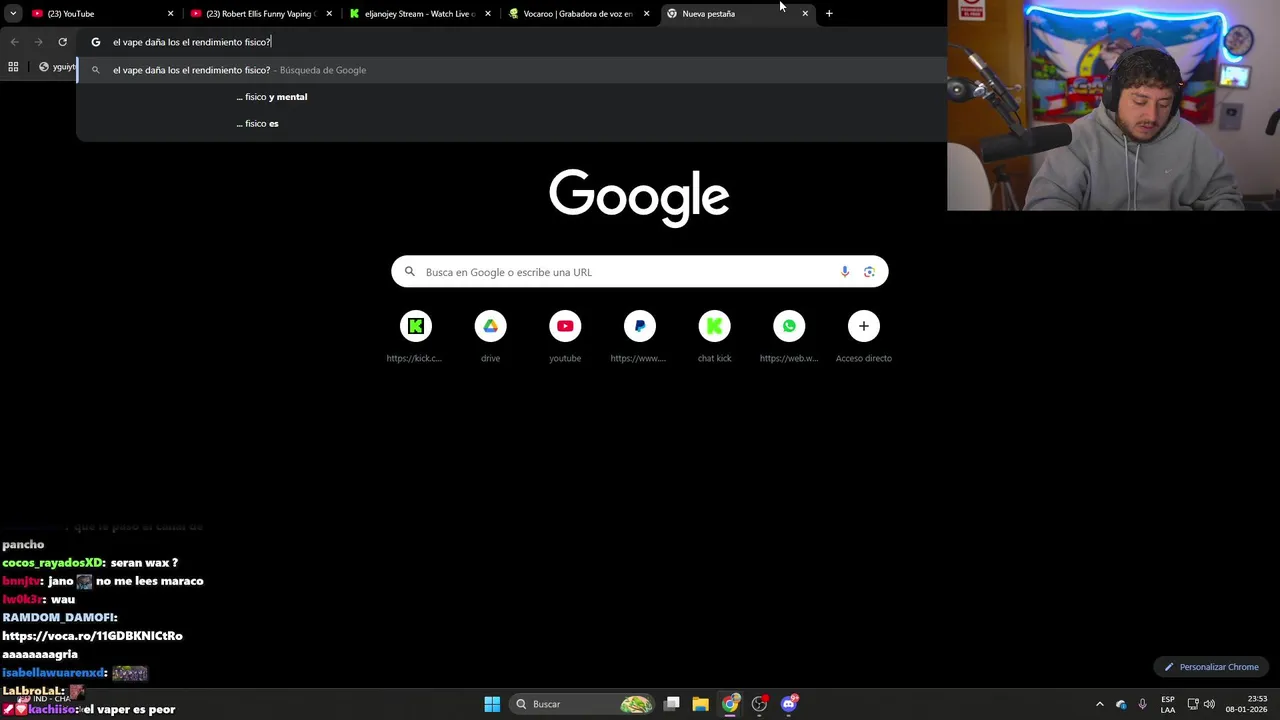Open Discord from the taskbar
Viewport: 1280px width, 720px height.
click(x=789, y=704)
